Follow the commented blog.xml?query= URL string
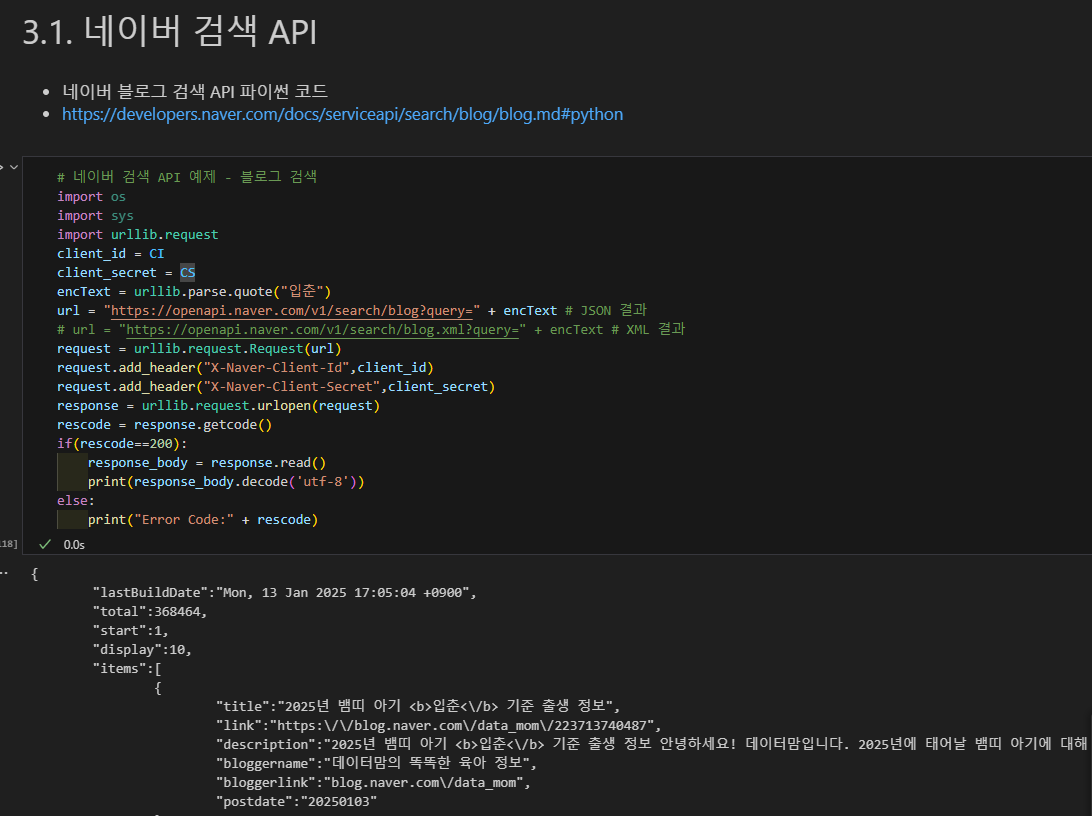Viewport: 1092px width, 816px height. tap(322, 329)
